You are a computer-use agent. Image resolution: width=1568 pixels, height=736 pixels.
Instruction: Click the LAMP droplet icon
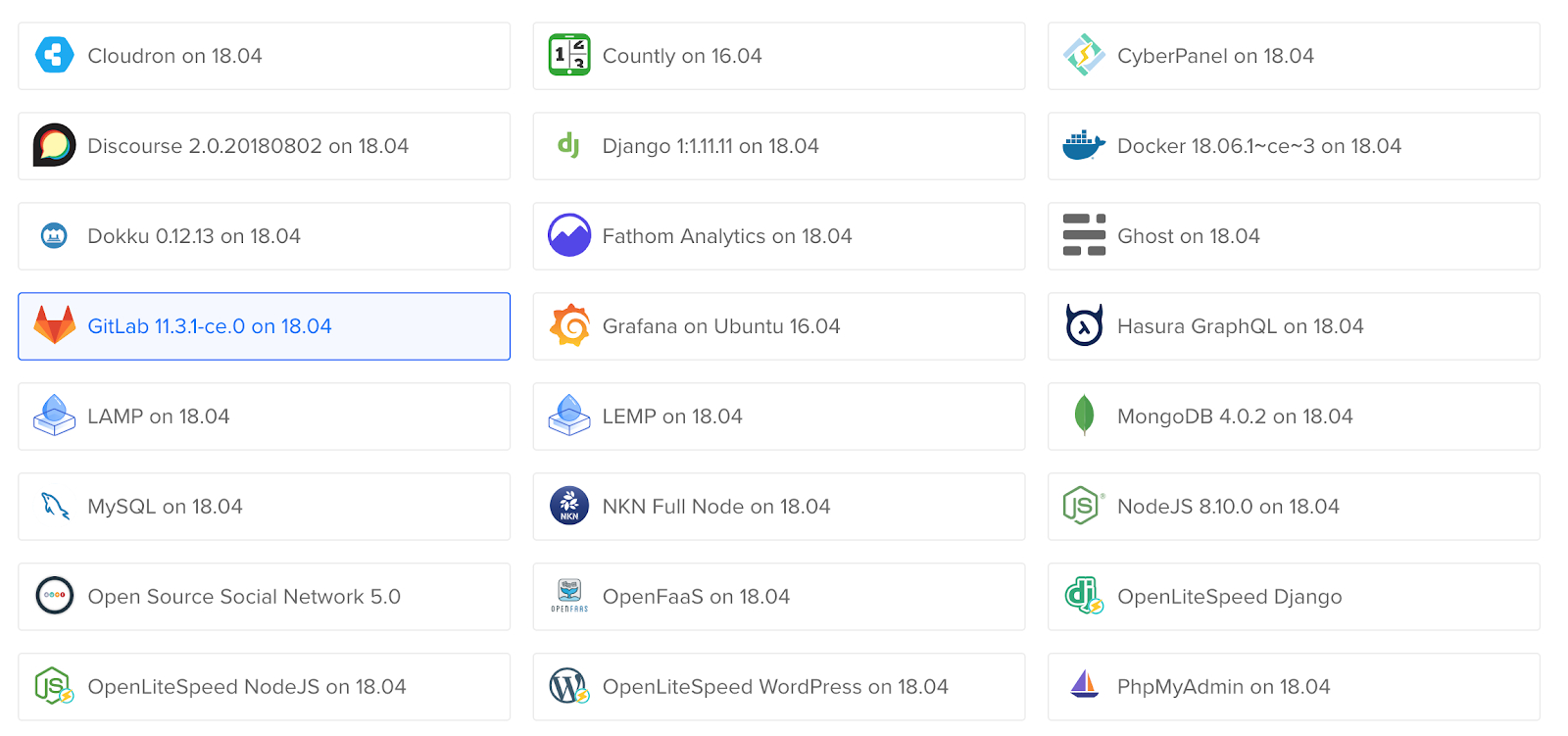55,416
